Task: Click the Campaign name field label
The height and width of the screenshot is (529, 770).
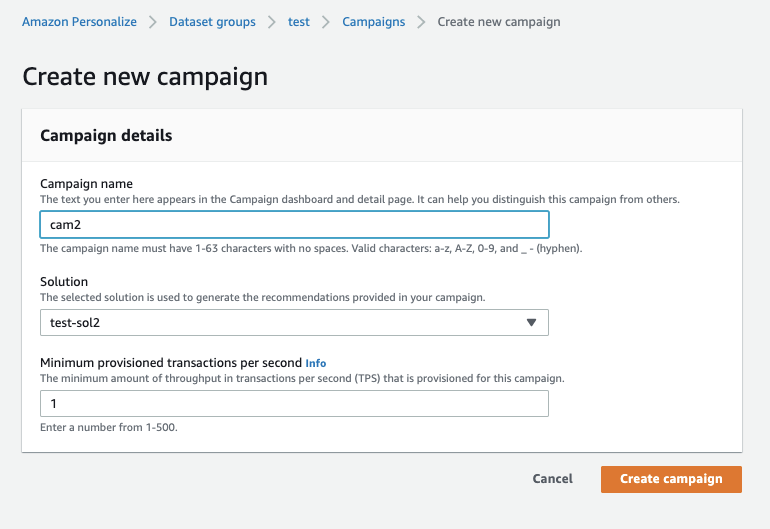Action: click(87, 184)
